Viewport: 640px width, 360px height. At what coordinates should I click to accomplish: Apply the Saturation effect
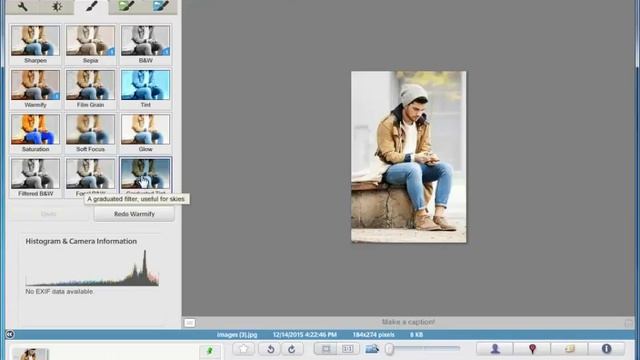coord(36,133)
